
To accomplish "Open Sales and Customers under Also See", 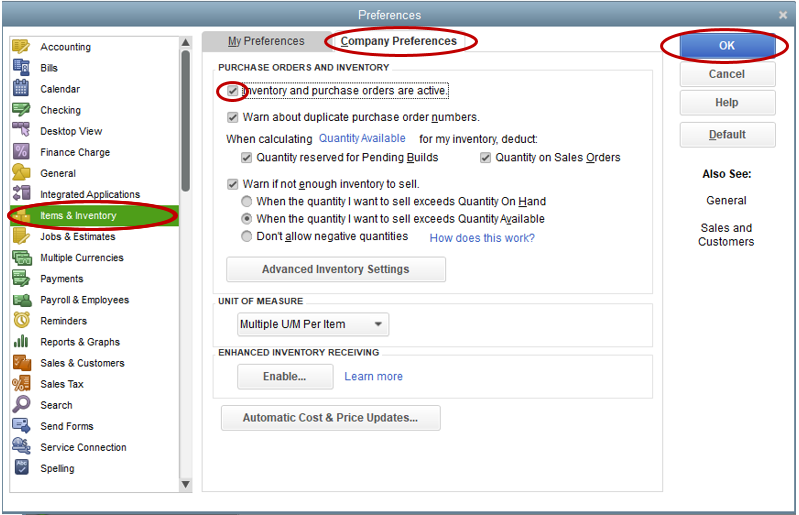I will (726, 235).
